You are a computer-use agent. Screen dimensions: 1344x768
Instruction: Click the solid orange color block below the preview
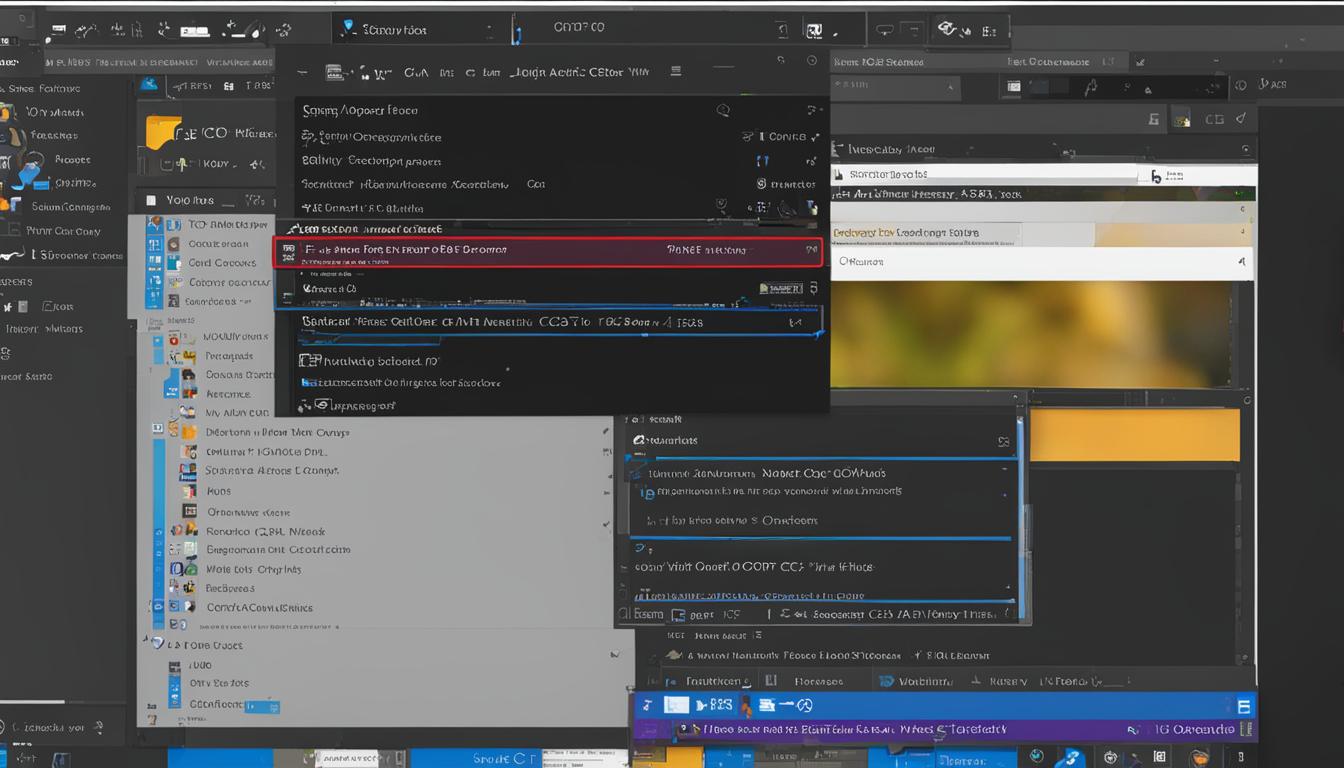pyautogui.click(x=1135, y=435)
